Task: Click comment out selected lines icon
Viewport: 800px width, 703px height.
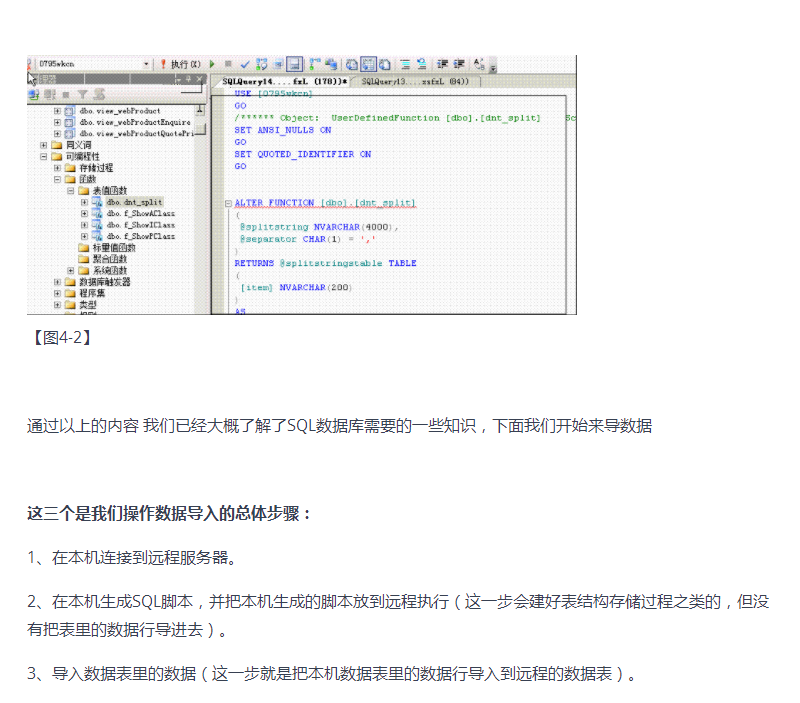Action: [x=405, y=64]
